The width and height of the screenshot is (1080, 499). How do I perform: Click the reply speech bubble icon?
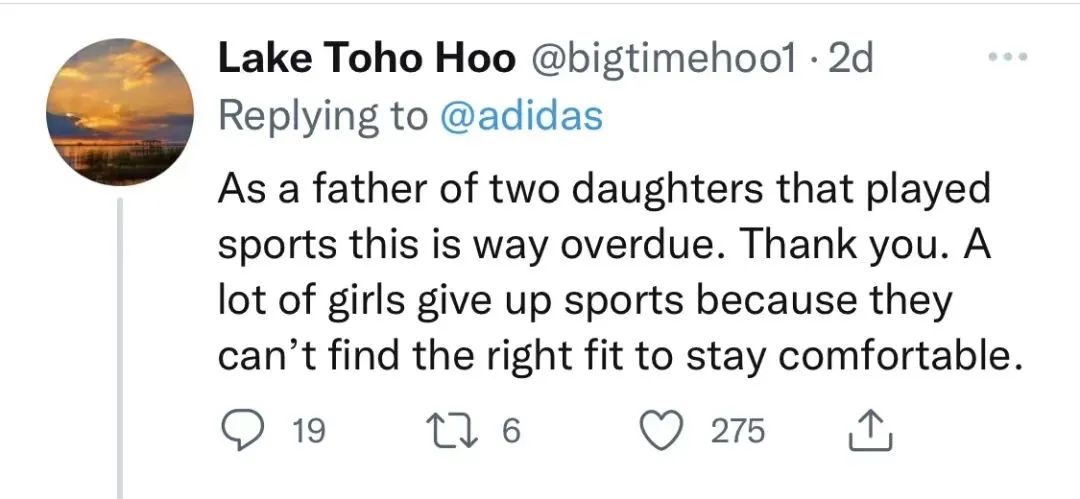pyautogui.click(x=240, y=431)
